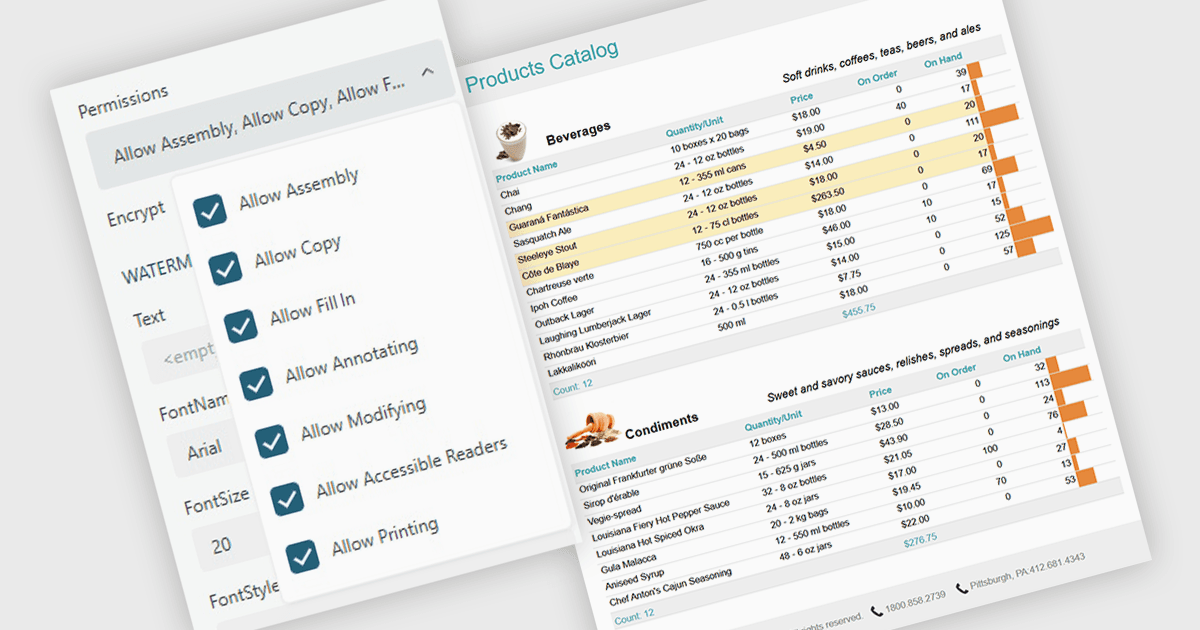Click the Condiments total $276.75
The image size is (1200, 630).
[920, 540]
